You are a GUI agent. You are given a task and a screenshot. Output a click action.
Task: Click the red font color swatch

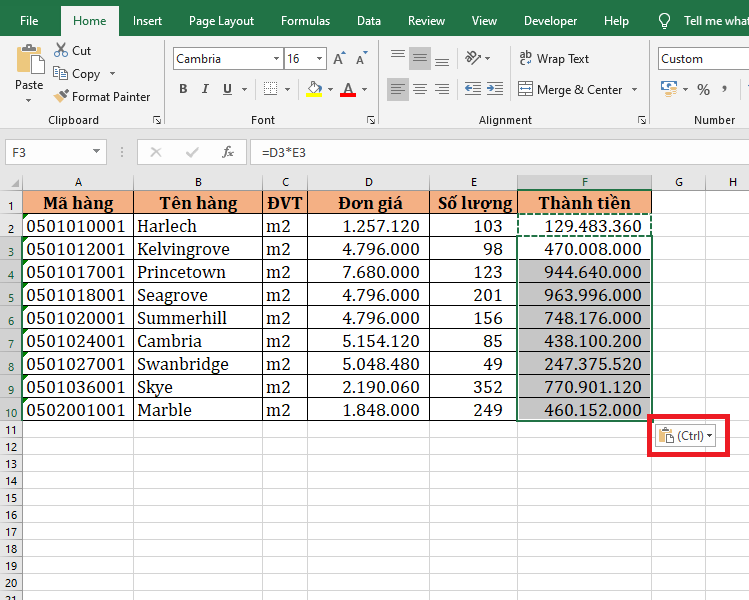[x=348, y=90]
